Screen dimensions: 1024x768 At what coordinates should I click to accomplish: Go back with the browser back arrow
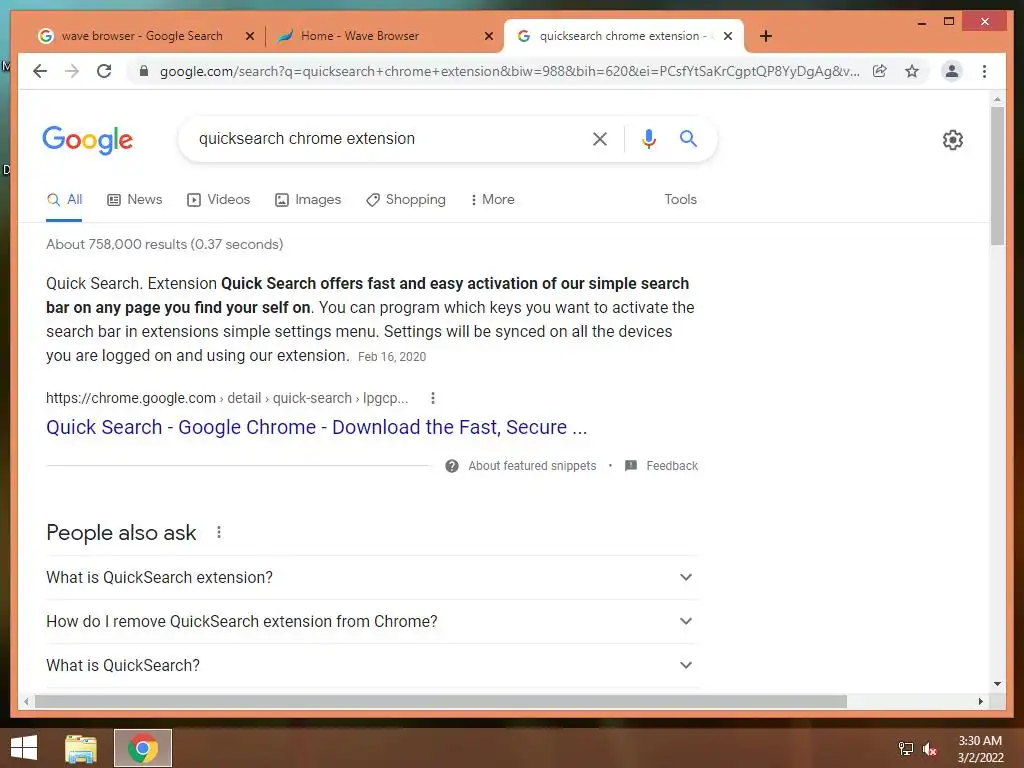[40, 71]
